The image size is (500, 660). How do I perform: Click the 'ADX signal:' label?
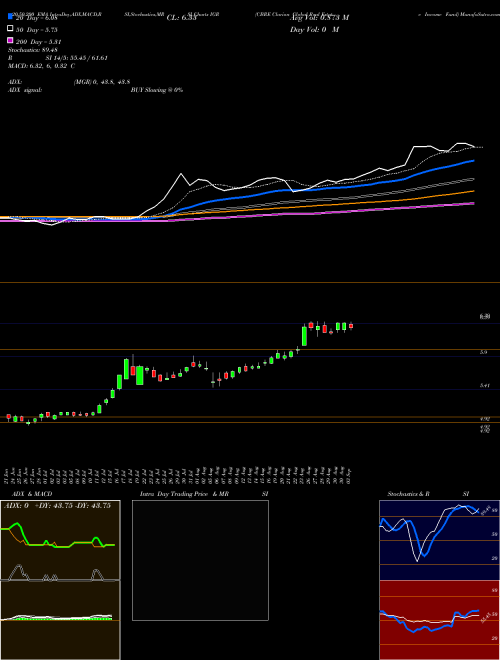(x=25, y=90)
